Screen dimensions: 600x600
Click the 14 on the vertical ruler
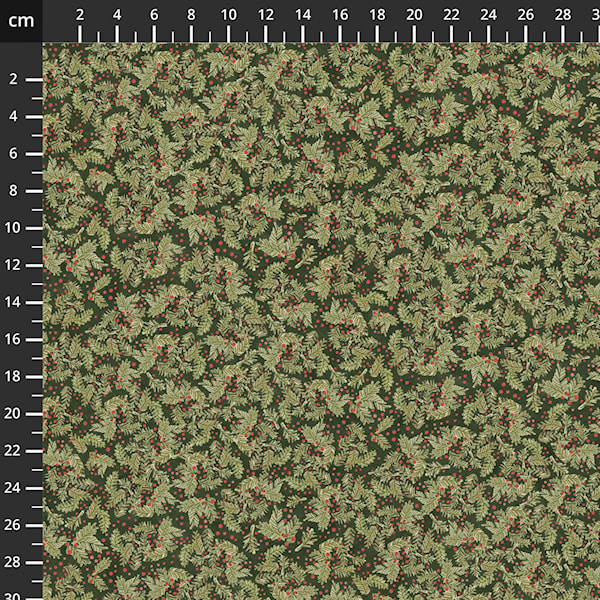point(12,302)
